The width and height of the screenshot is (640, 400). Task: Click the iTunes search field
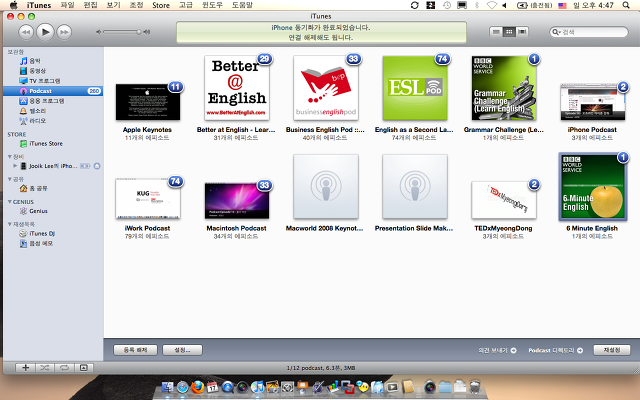589,32
